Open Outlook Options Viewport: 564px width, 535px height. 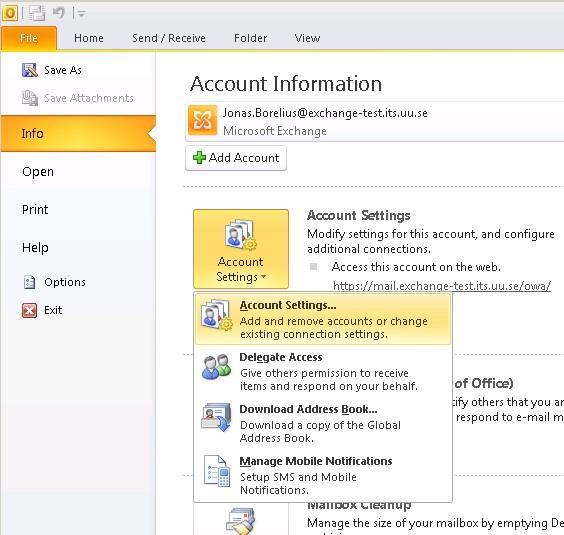point(78,282)
